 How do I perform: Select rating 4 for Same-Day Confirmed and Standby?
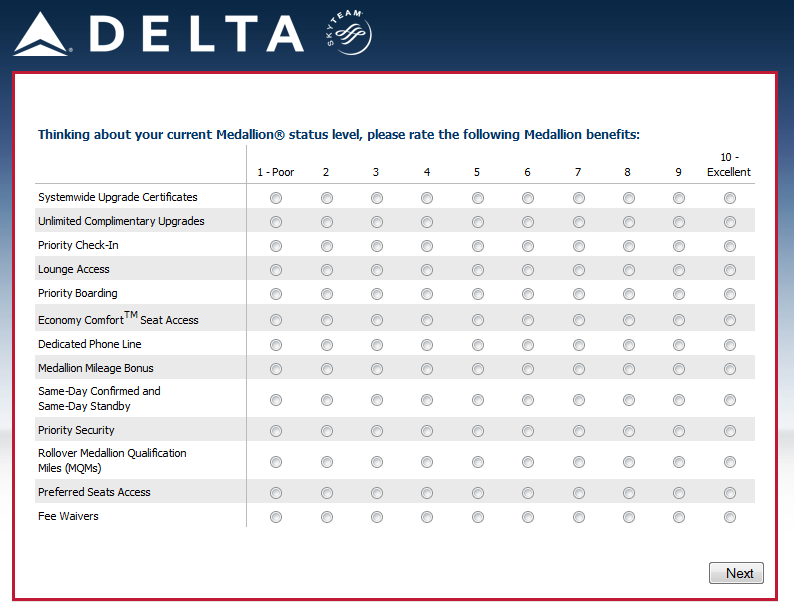point(427,400)
